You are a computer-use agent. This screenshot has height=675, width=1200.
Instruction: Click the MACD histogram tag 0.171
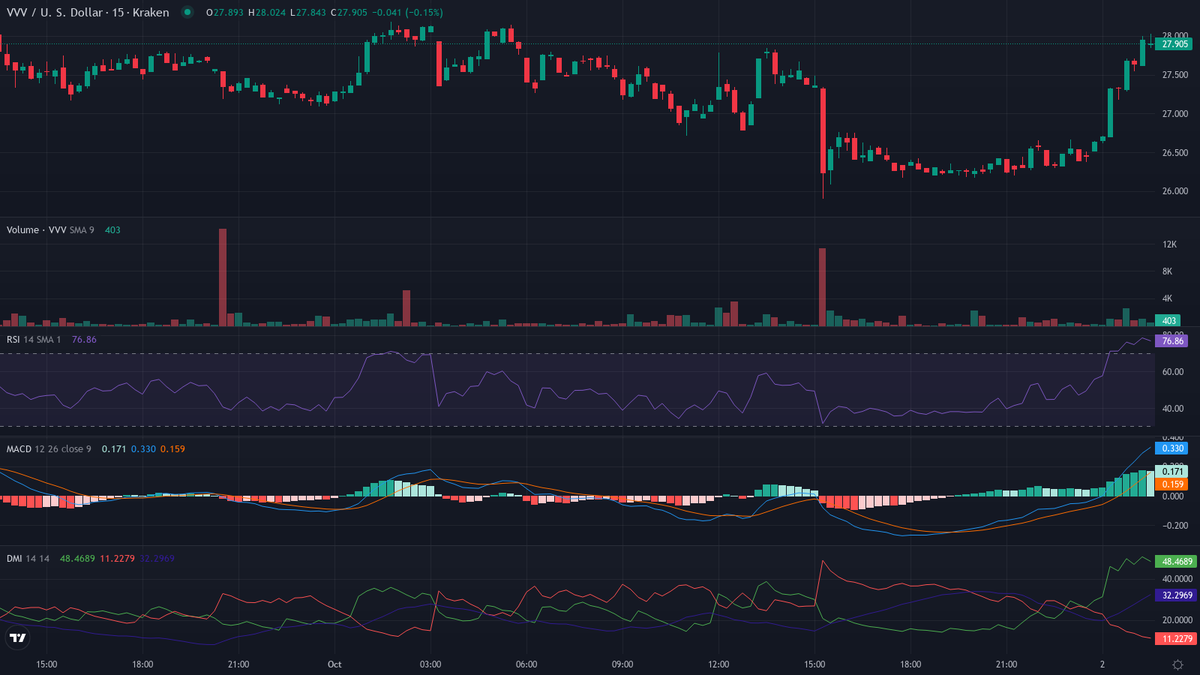coord(1170,471)
